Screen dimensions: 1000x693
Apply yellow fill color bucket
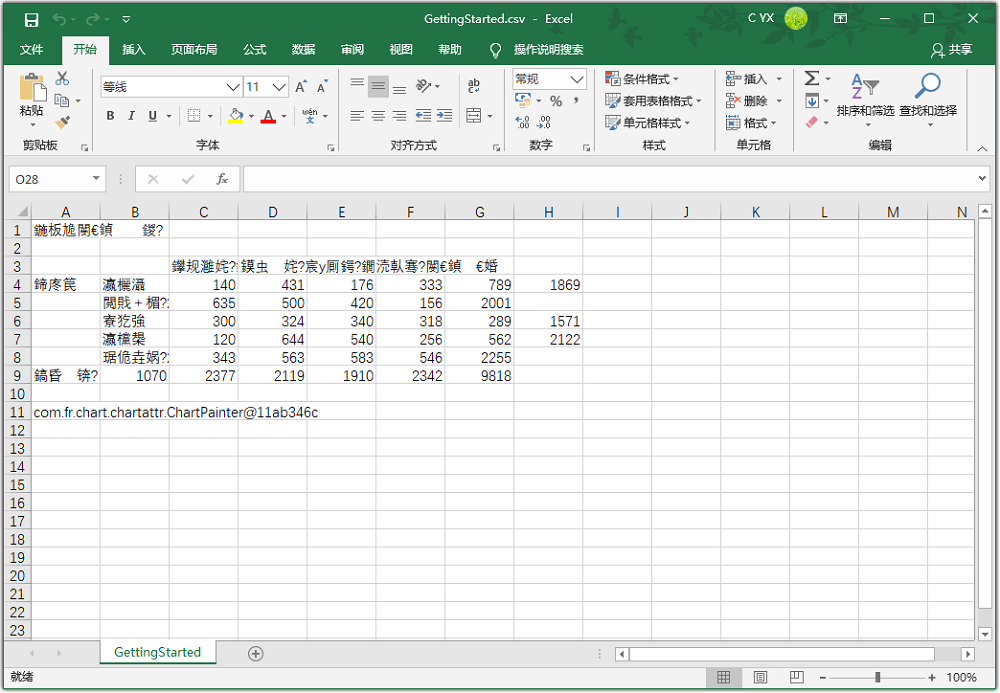tap(235, 116)
